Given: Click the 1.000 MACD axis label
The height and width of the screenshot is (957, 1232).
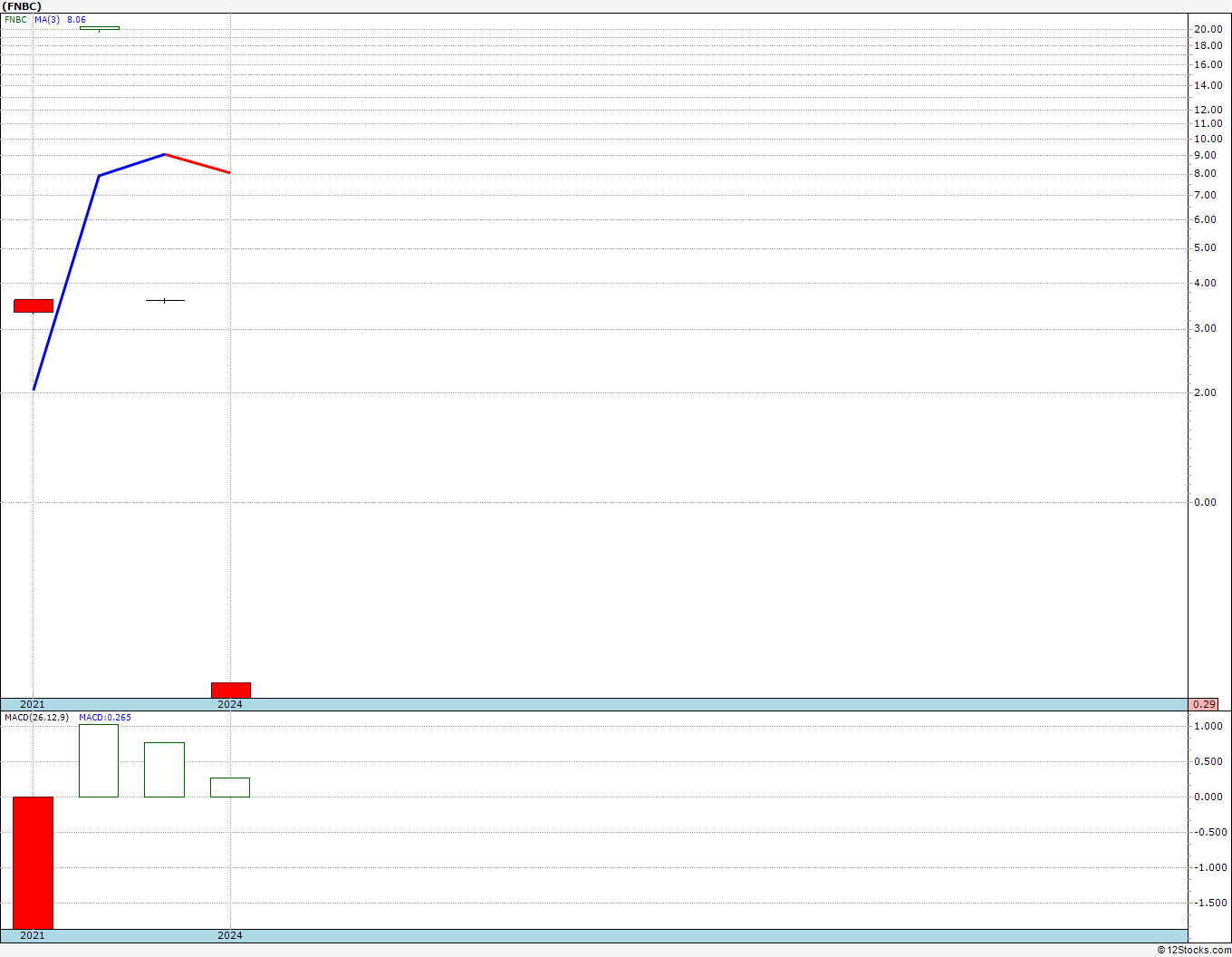Looking at the screenshot, I should [x=1208, y=726].
